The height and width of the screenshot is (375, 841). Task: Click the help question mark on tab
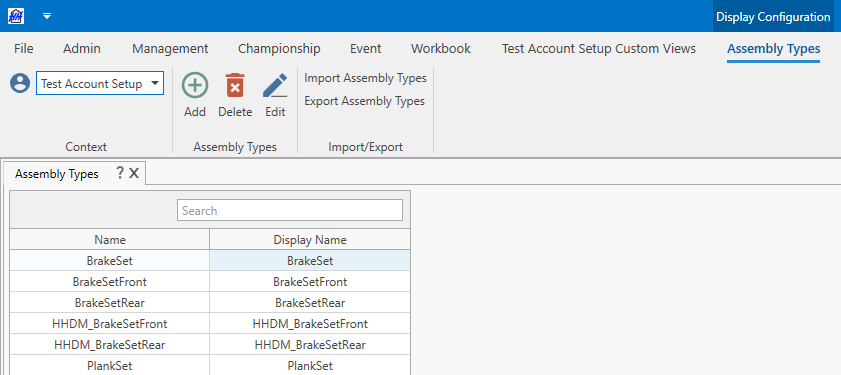[x=120, y=173]
